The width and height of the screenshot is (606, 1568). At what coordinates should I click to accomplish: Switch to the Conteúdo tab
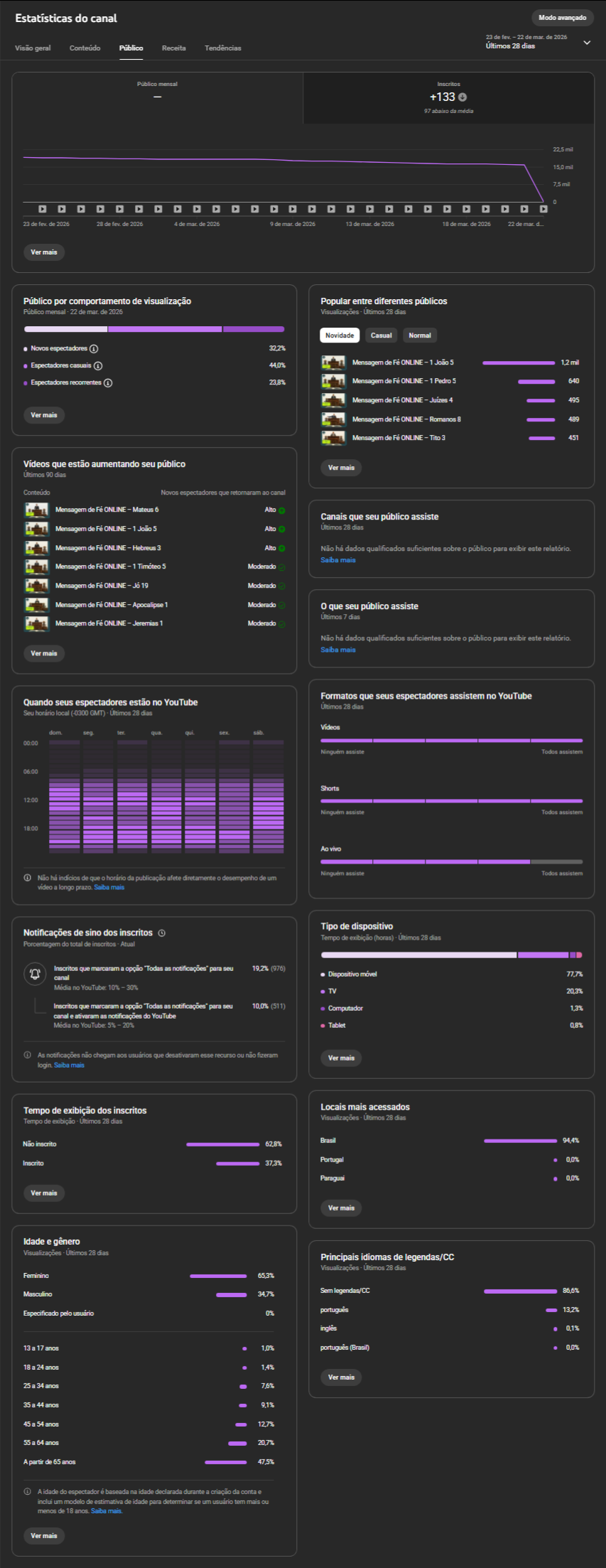point(85,48)
